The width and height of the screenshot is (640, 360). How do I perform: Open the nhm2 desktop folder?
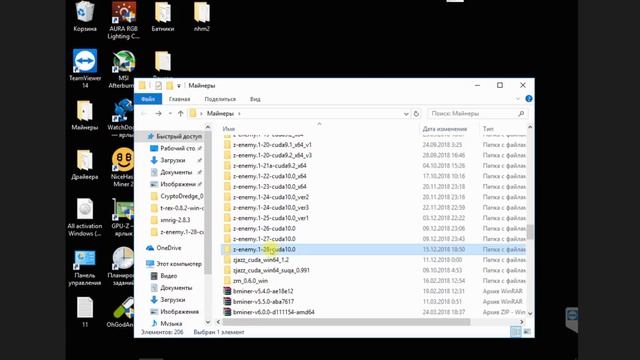[x=202, y=16]
